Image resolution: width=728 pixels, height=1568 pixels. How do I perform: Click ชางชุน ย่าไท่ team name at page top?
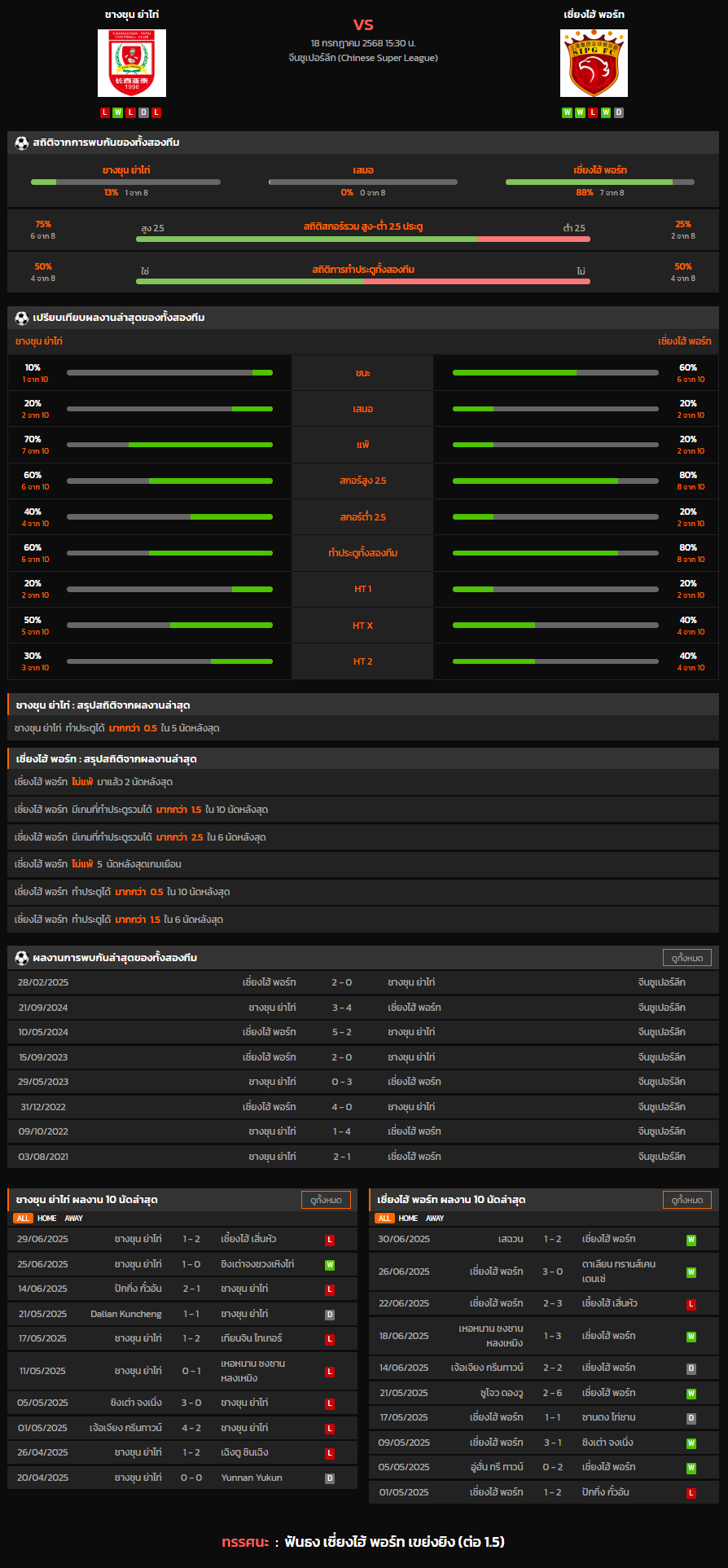132,15
